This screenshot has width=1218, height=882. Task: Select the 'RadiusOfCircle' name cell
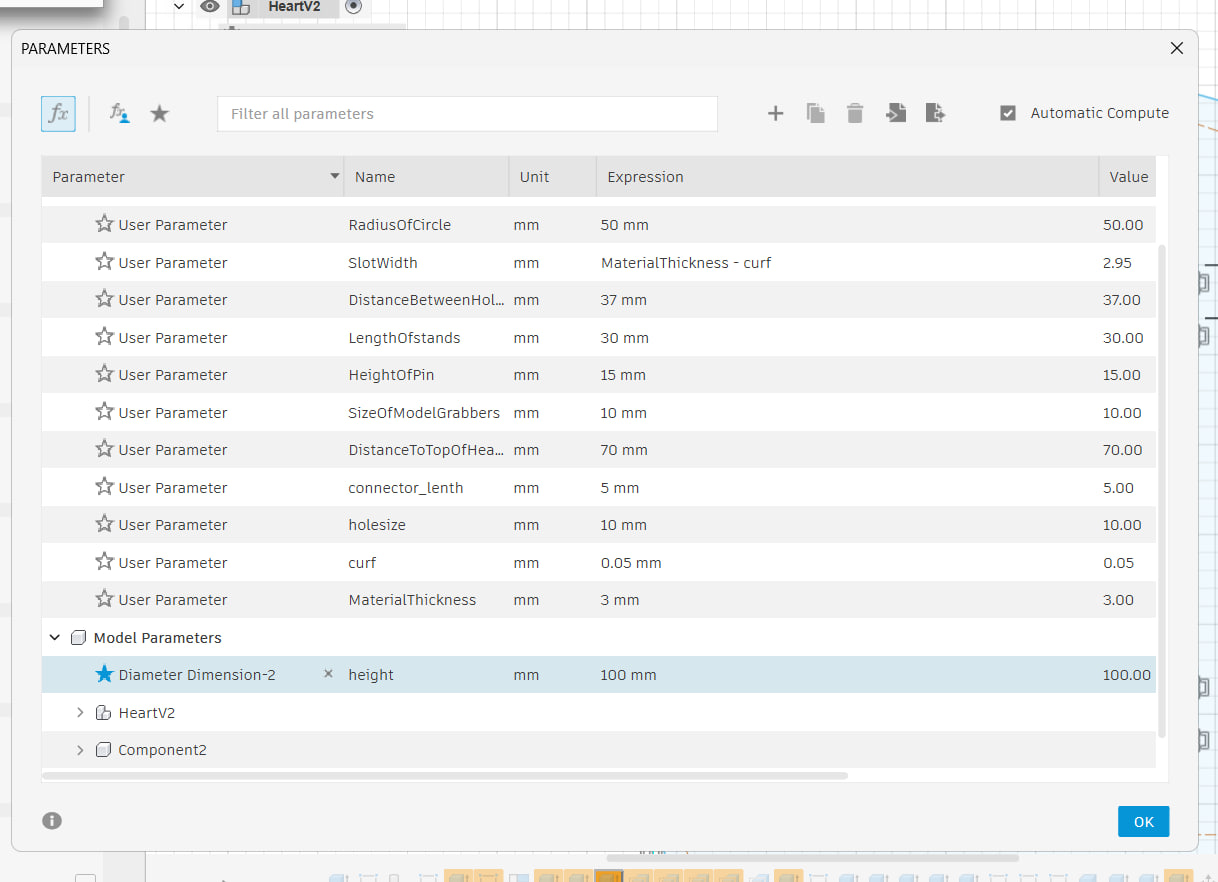pyautogui.click(x=399, y=224)
